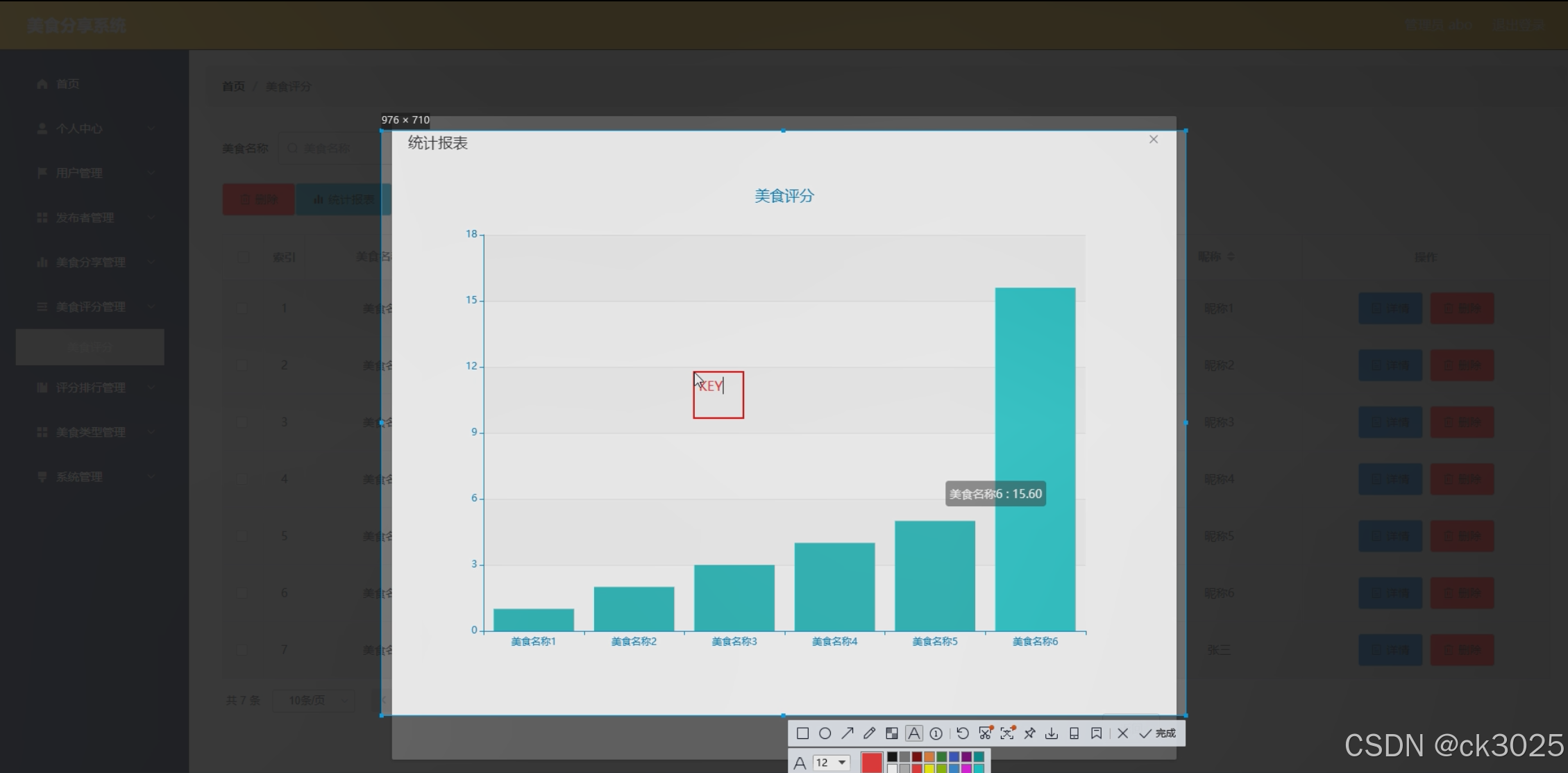Choose the arrow annotation tool

(848, 733)
